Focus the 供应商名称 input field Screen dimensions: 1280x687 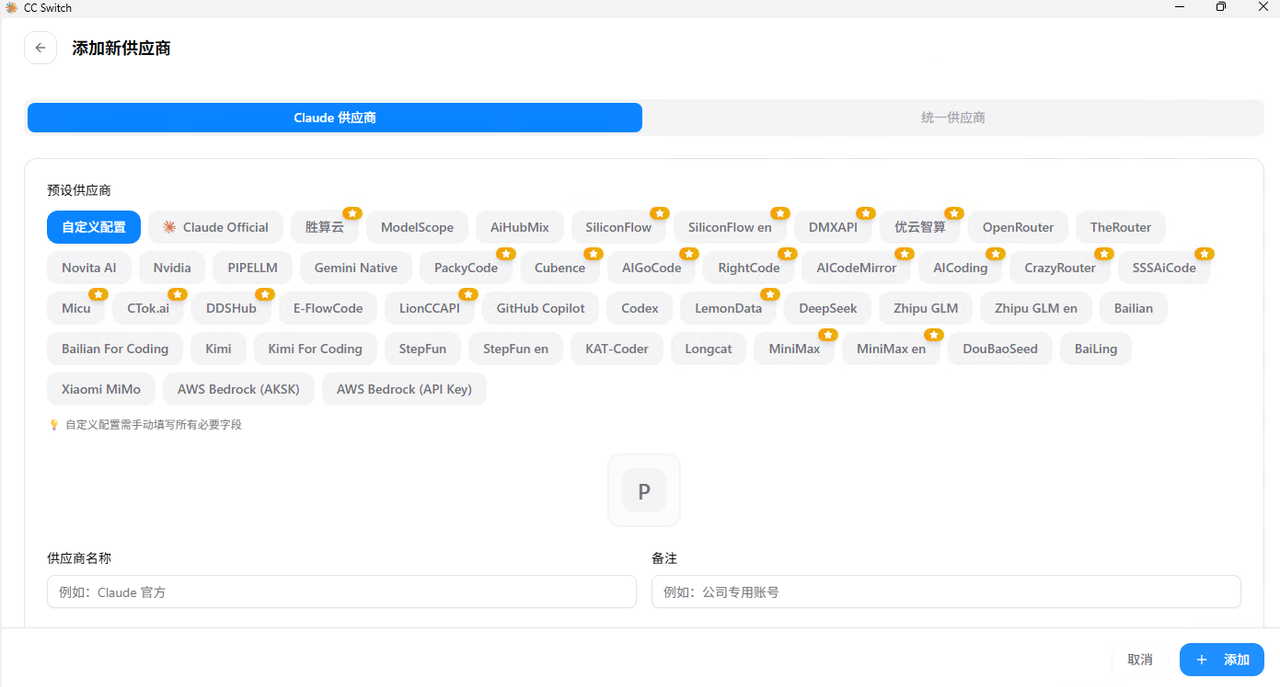pyautogui.click(x=342, y=592)
